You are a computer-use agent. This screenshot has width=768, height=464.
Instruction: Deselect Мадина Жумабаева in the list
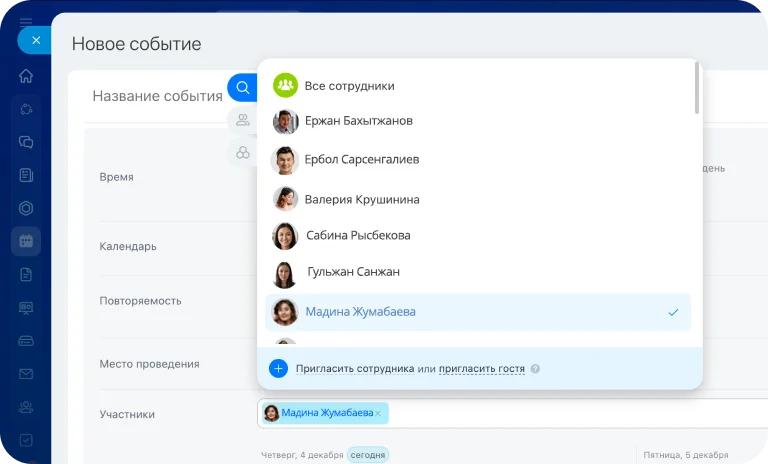pyautogui.click(x=478, y=312)
